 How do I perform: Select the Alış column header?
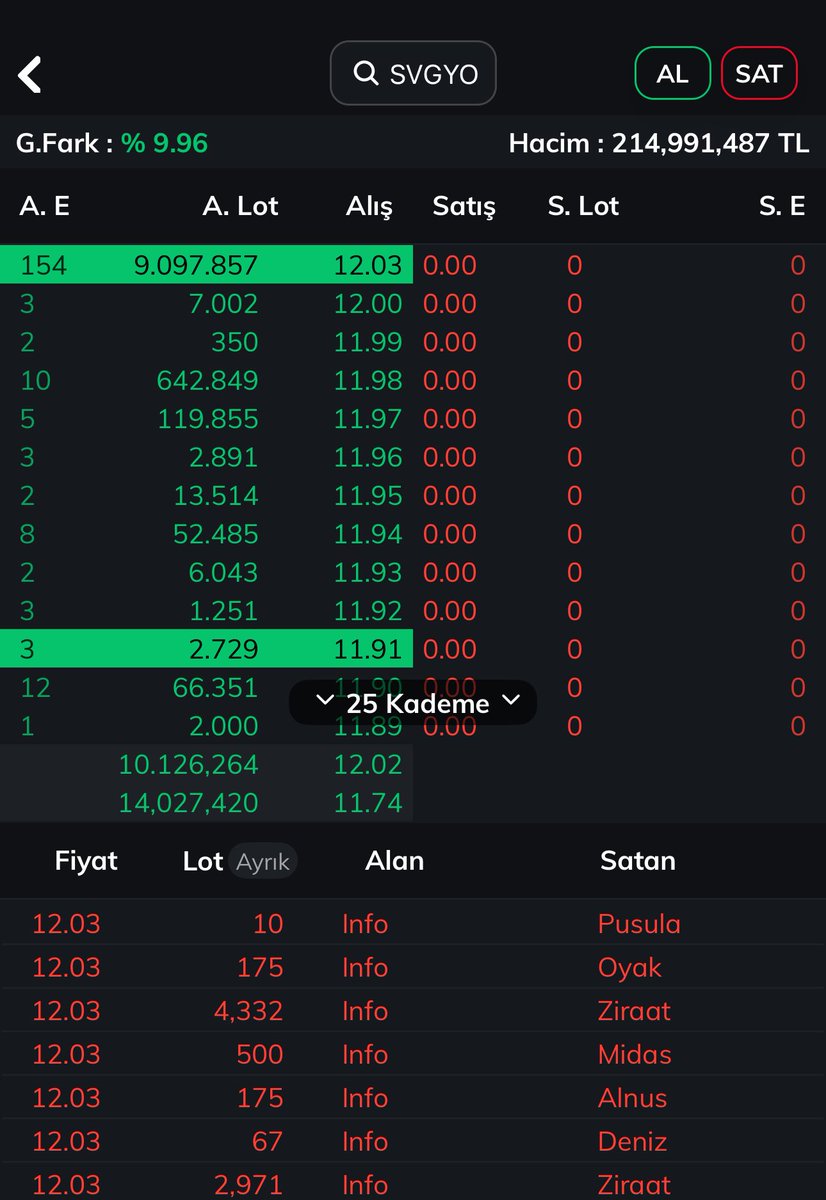click(369, 207)
